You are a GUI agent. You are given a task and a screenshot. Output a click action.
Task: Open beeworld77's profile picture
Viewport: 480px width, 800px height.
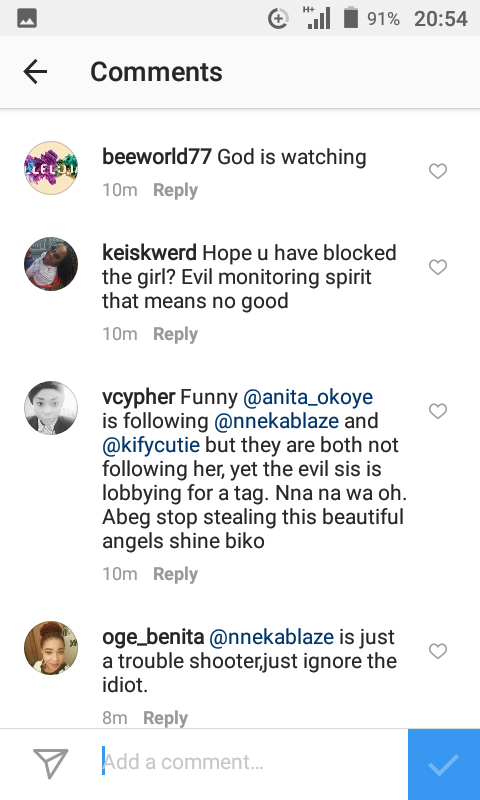[51, 168]
